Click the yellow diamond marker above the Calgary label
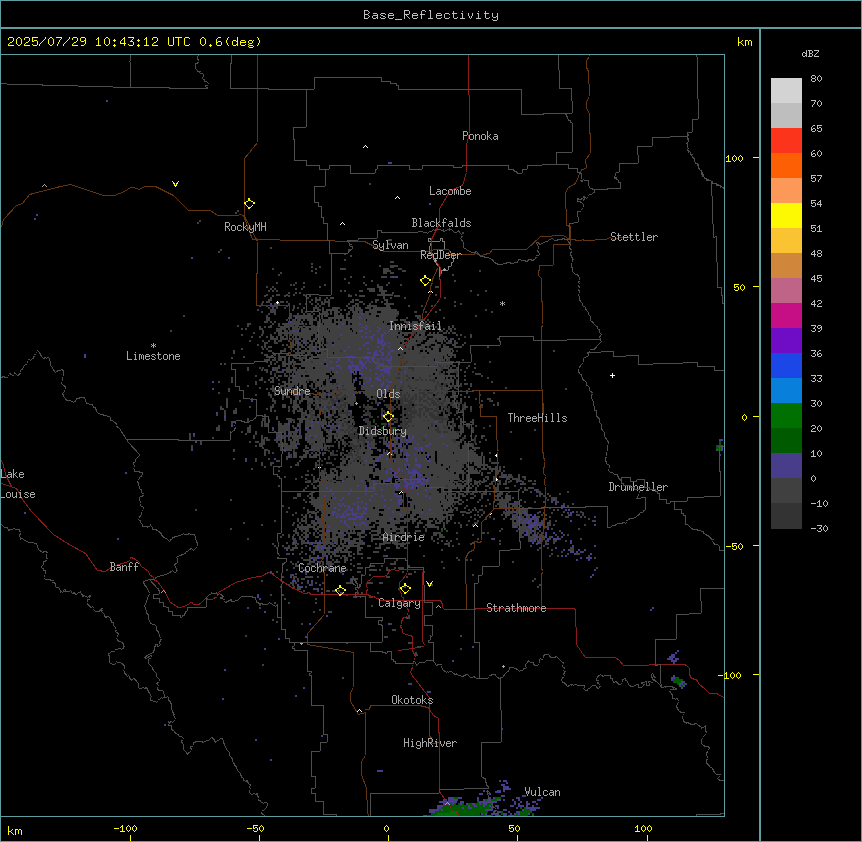The width and height of the screenshot is (862, 842). (405, 589)
